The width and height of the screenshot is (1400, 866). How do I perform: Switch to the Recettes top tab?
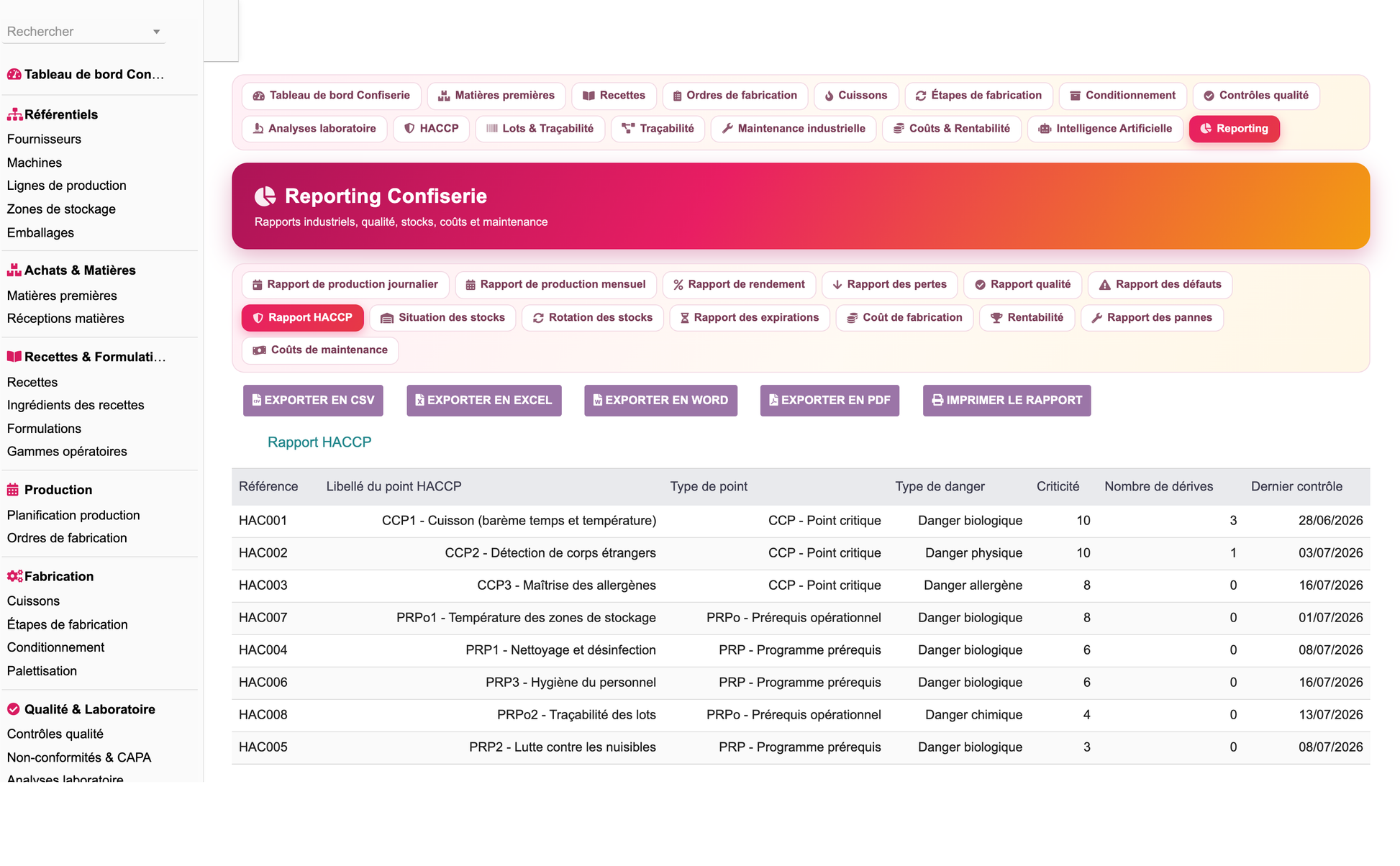point(614,96)
